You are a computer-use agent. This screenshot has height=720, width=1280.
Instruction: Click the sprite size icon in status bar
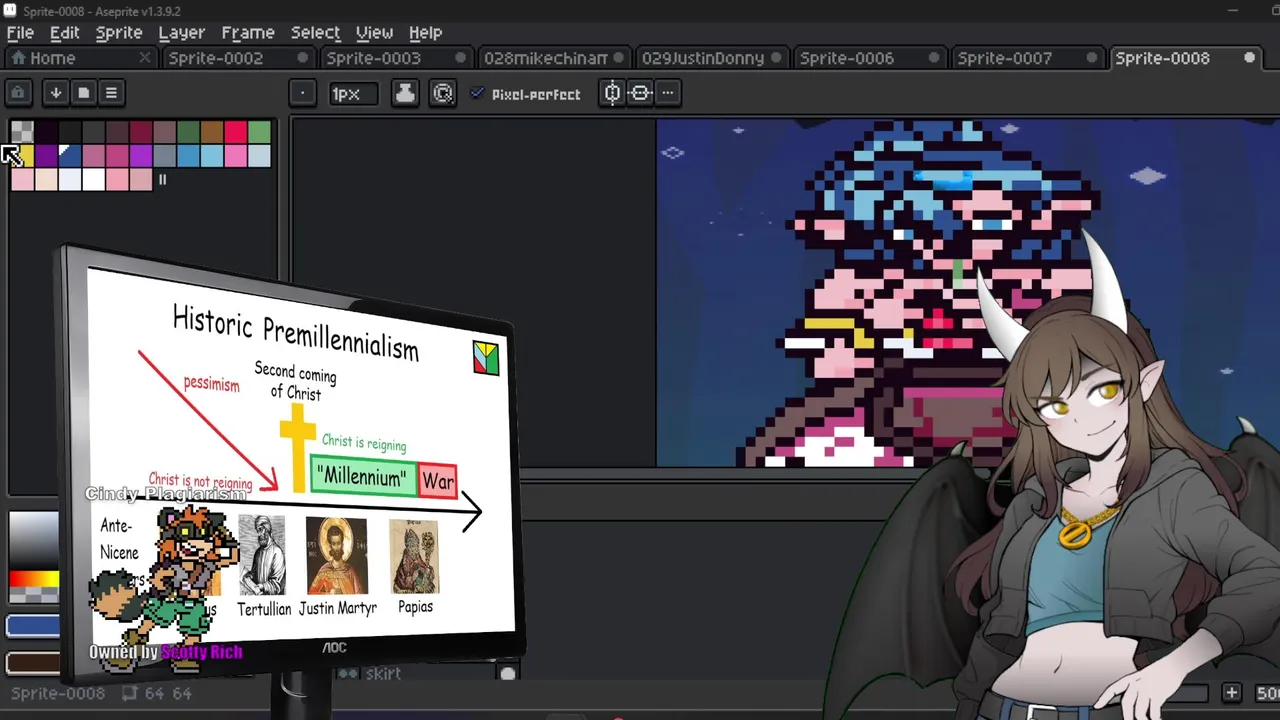tap(129, 693)
